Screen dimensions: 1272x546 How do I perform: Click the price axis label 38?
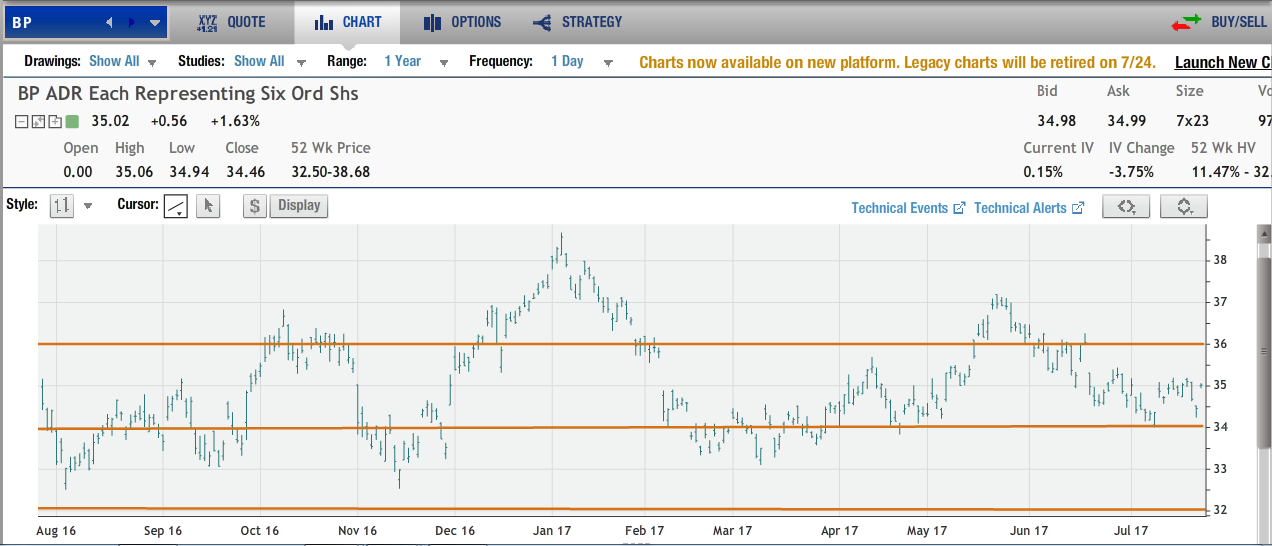pyautogui.click(x=1220, y=260)
